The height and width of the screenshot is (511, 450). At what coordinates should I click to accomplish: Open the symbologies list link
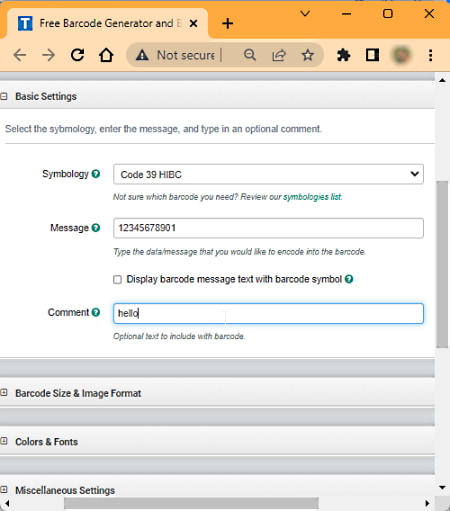pos(312,197)
